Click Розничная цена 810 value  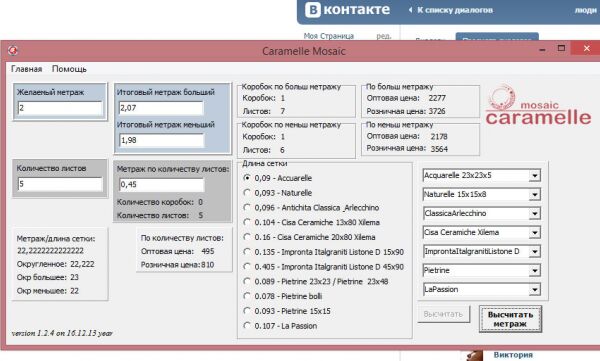tap(208, 265)
